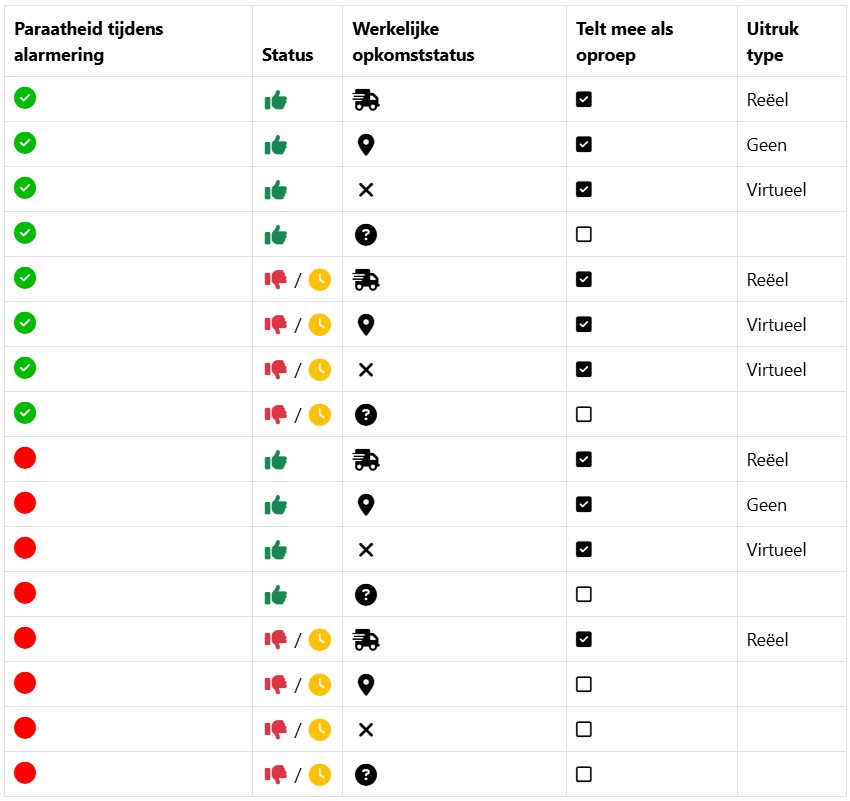Check the box in red-dot thumbs-down question-mark row
The width and height of the screenshot is (850, 801).
pos(584,774)
